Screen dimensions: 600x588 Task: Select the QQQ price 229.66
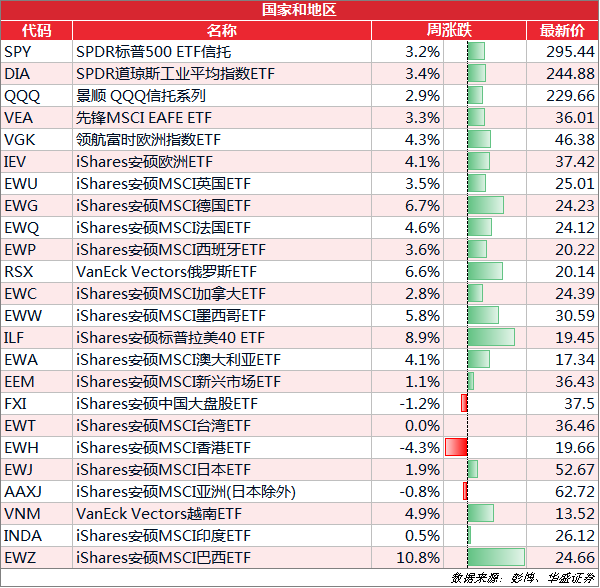570,96
